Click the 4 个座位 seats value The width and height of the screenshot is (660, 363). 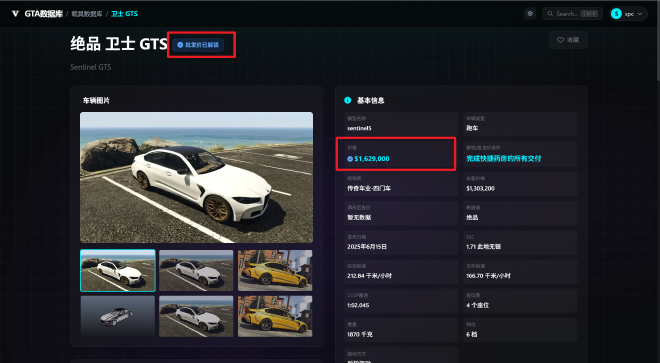coord(477,305)
